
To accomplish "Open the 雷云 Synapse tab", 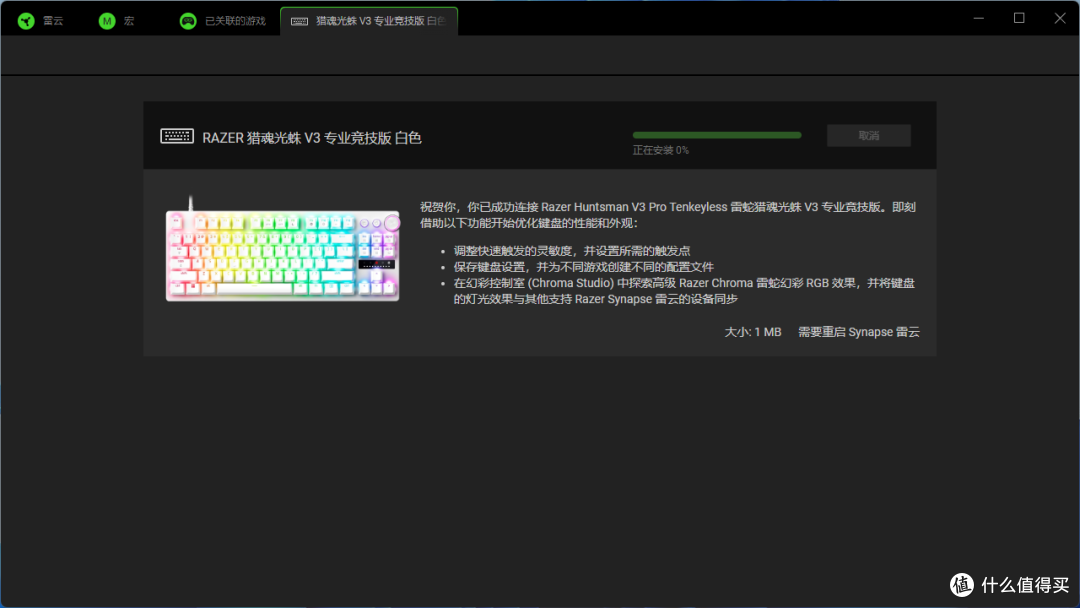I will click(41, 21).
